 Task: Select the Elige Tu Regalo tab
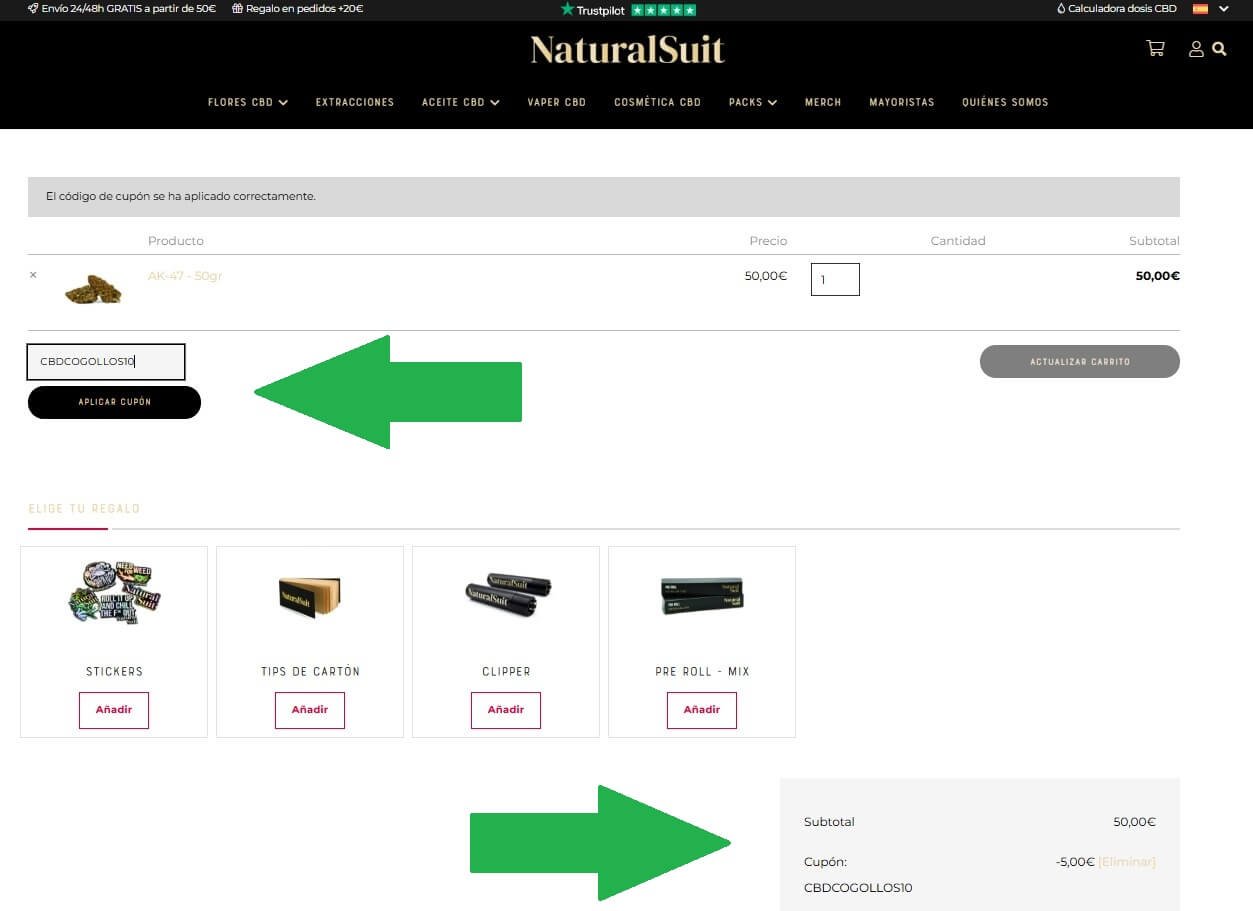(84, 509)
